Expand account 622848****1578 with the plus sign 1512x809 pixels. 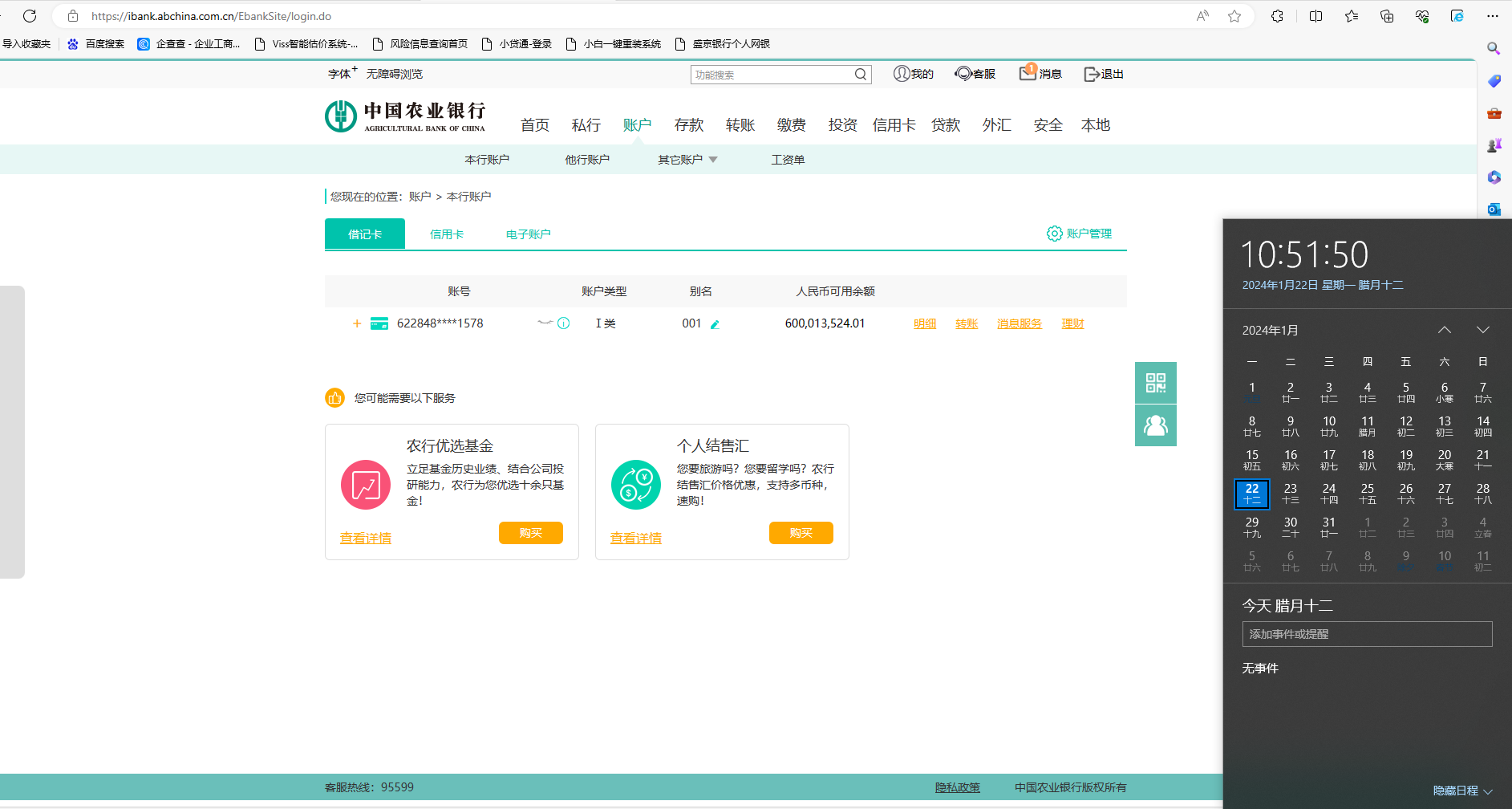tap(357, 323)
